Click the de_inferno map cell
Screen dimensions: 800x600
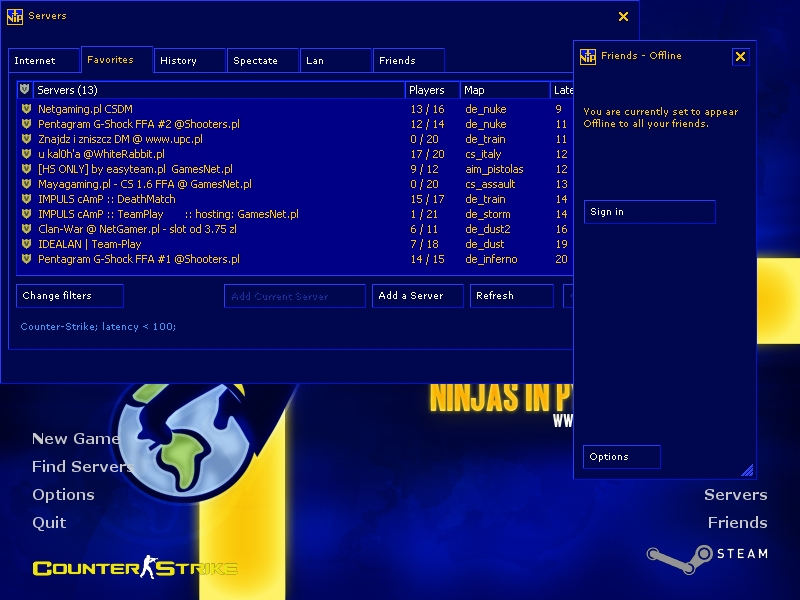click(x=491, y=259)
